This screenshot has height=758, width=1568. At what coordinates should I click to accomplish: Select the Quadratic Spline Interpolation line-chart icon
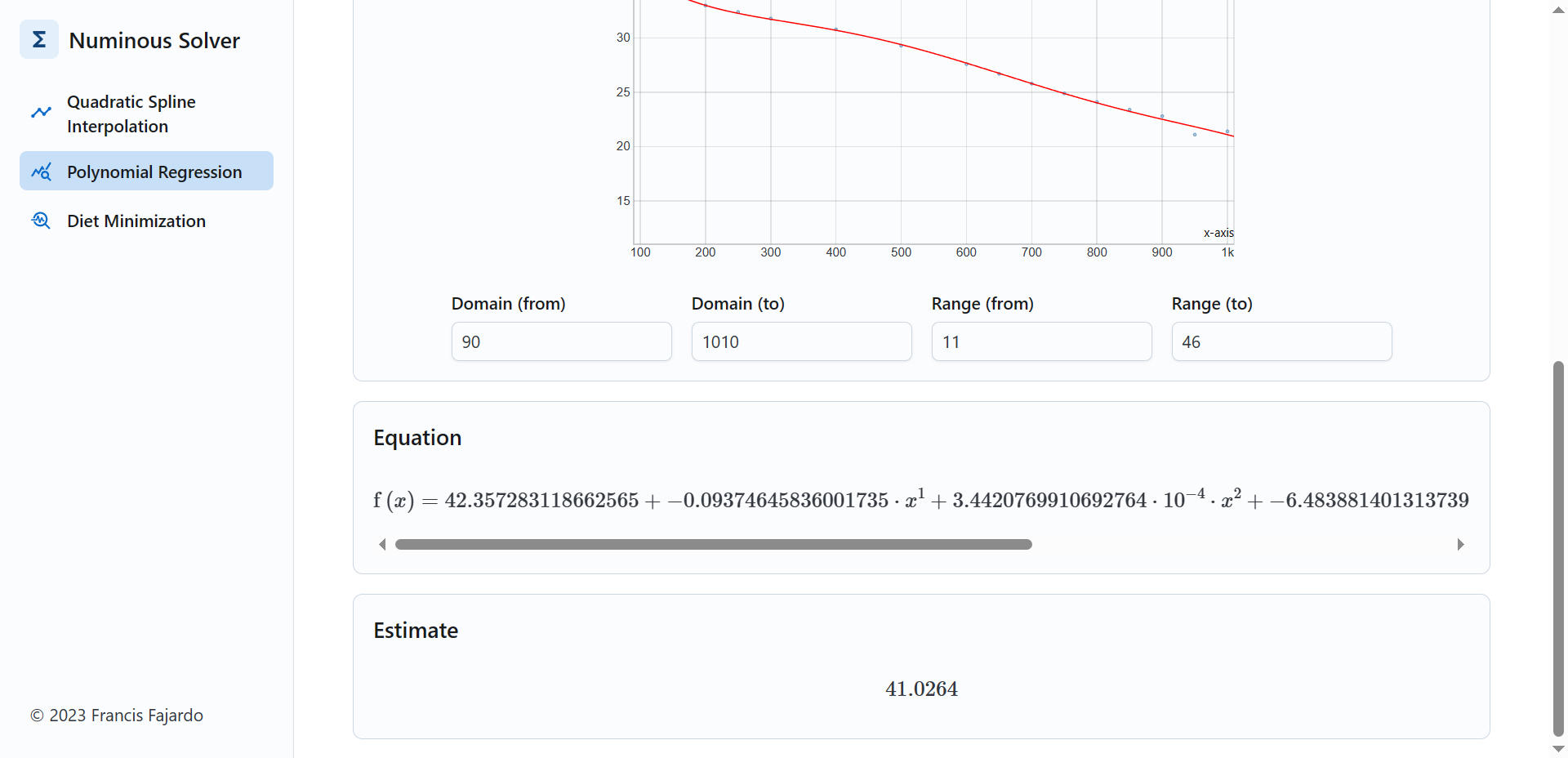pos(41,112)
